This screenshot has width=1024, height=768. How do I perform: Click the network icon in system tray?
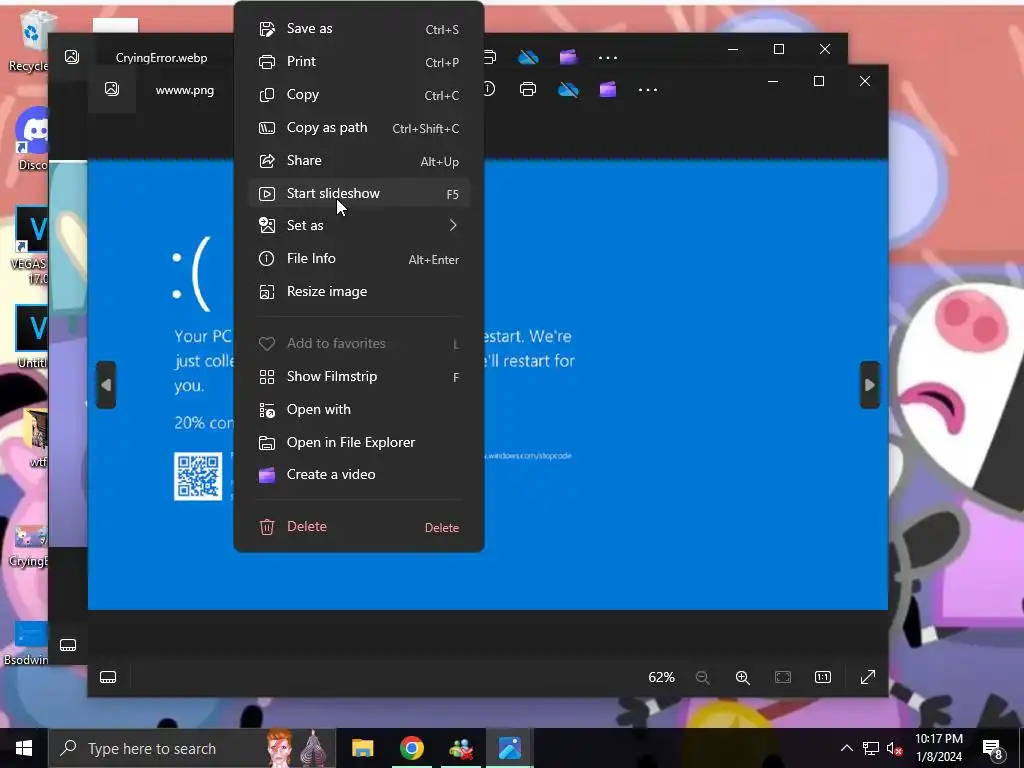pyautogui.click(x=871, y=748)
